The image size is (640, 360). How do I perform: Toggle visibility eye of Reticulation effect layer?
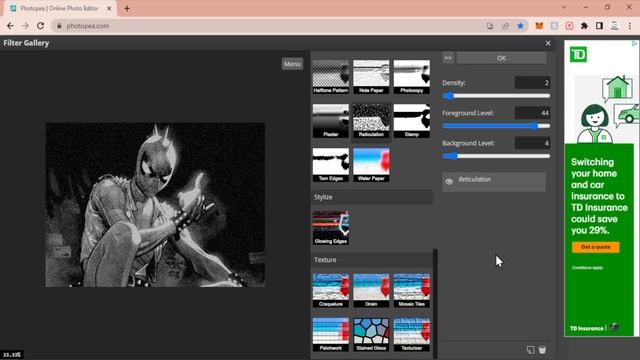(449, 182)
